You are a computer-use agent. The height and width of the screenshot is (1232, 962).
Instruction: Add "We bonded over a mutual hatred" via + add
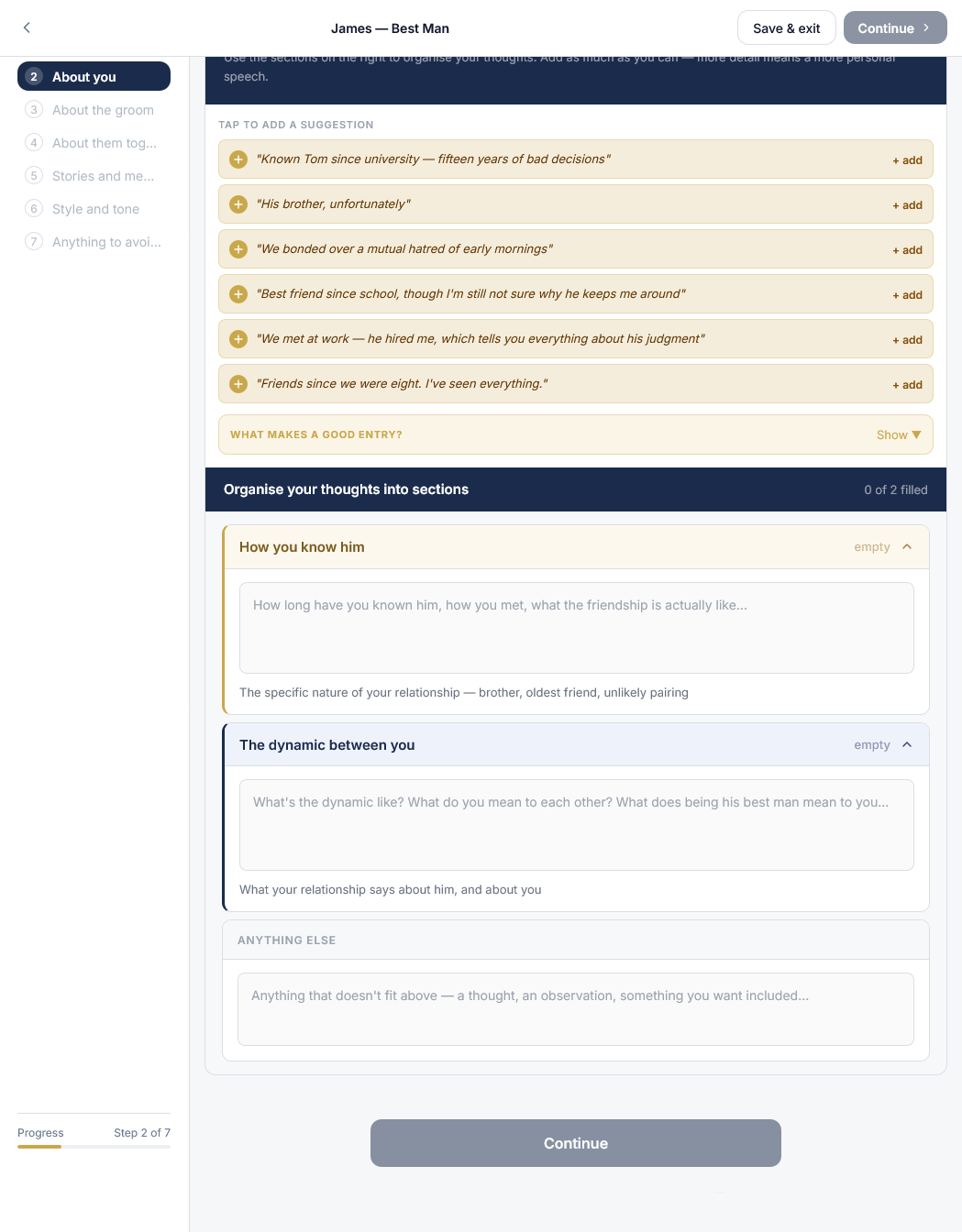(x=907, y=250)
